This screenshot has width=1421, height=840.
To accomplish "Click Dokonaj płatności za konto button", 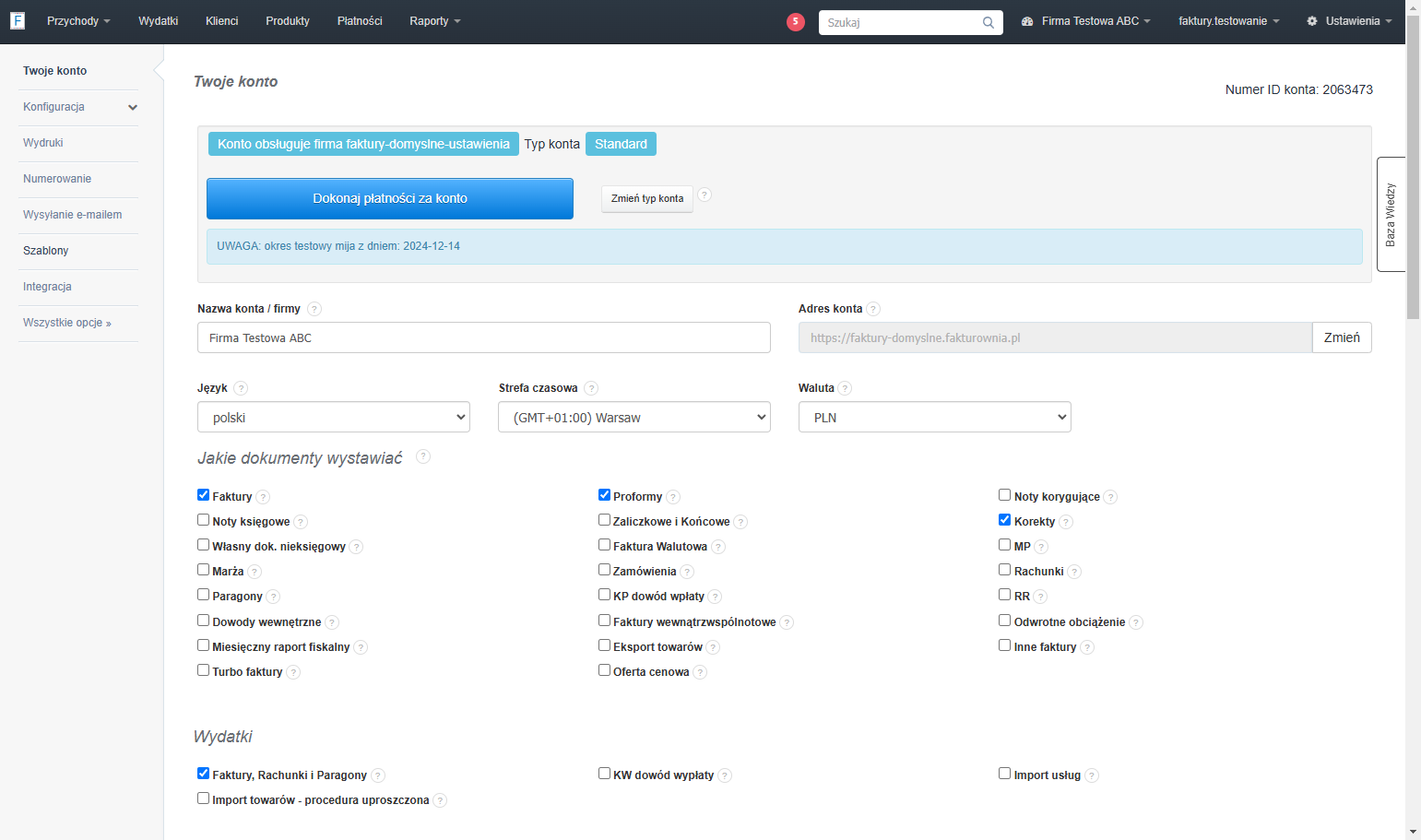I will pos(390,198).
